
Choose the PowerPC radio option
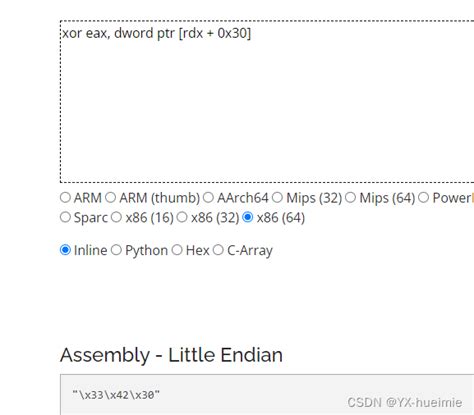click(x=423, y=197)
